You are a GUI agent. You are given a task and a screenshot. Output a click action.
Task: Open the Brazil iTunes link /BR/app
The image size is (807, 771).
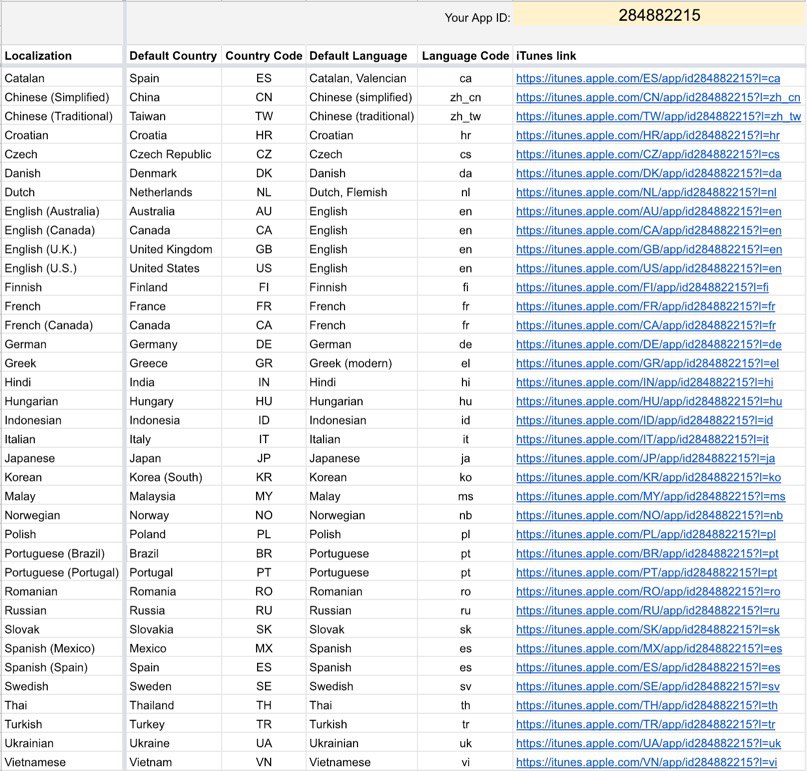(x=647, y=554)
